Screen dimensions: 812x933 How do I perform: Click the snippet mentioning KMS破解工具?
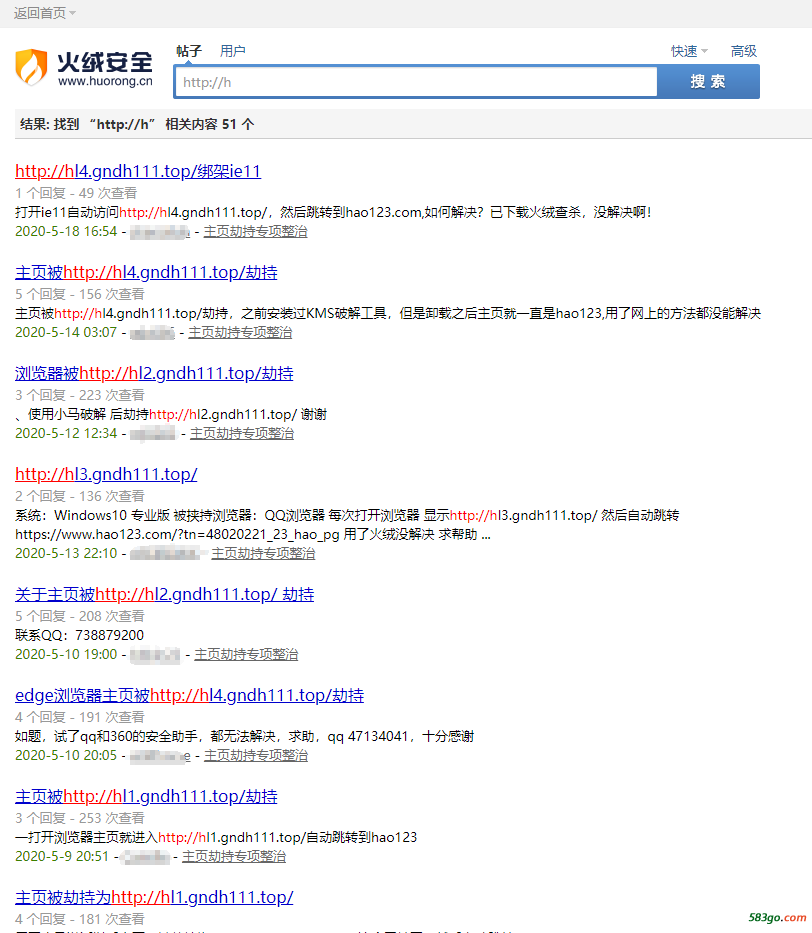[x=388, y=314]
